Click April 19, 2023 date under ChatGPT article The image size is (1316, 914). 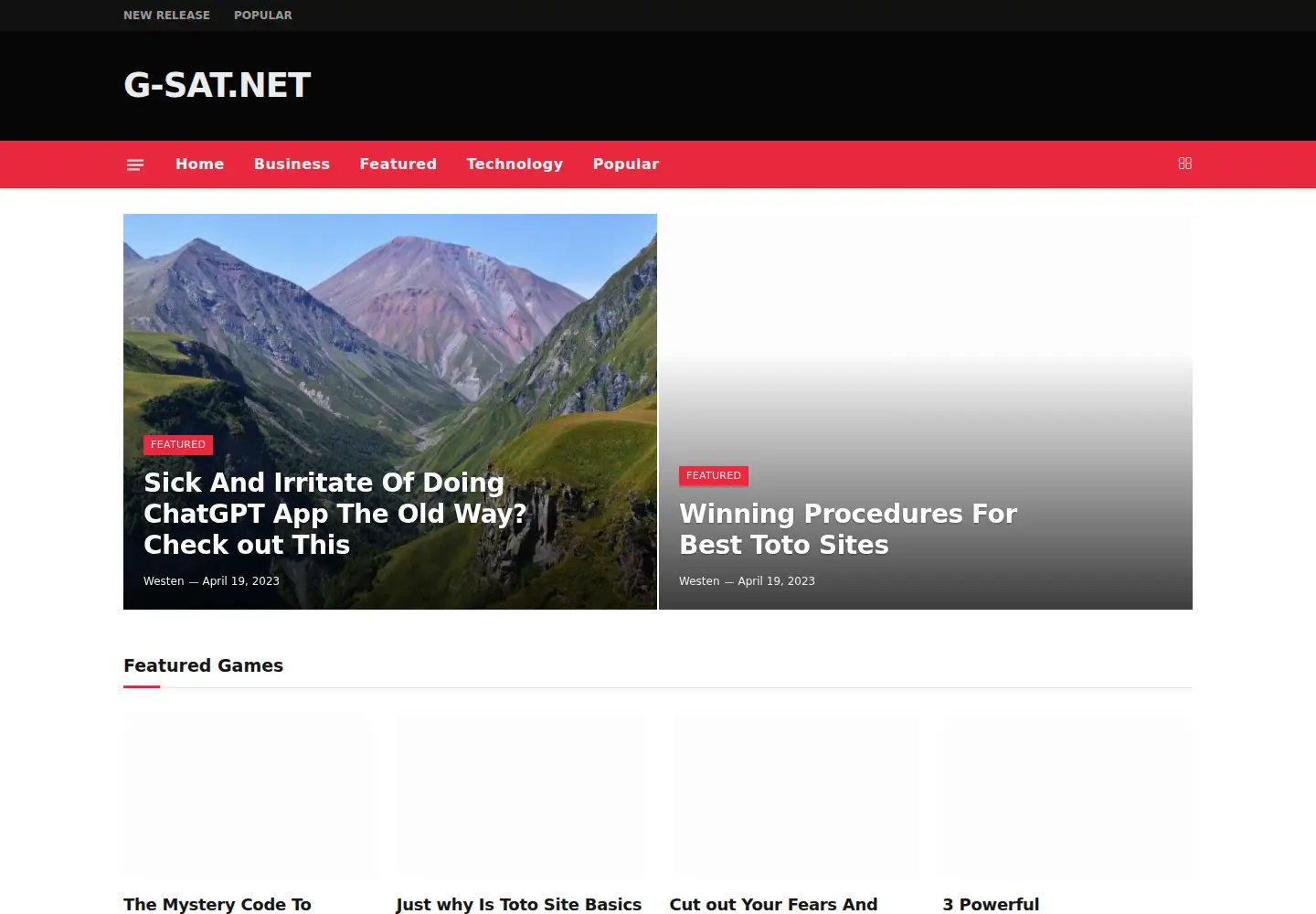coord(240,581)
